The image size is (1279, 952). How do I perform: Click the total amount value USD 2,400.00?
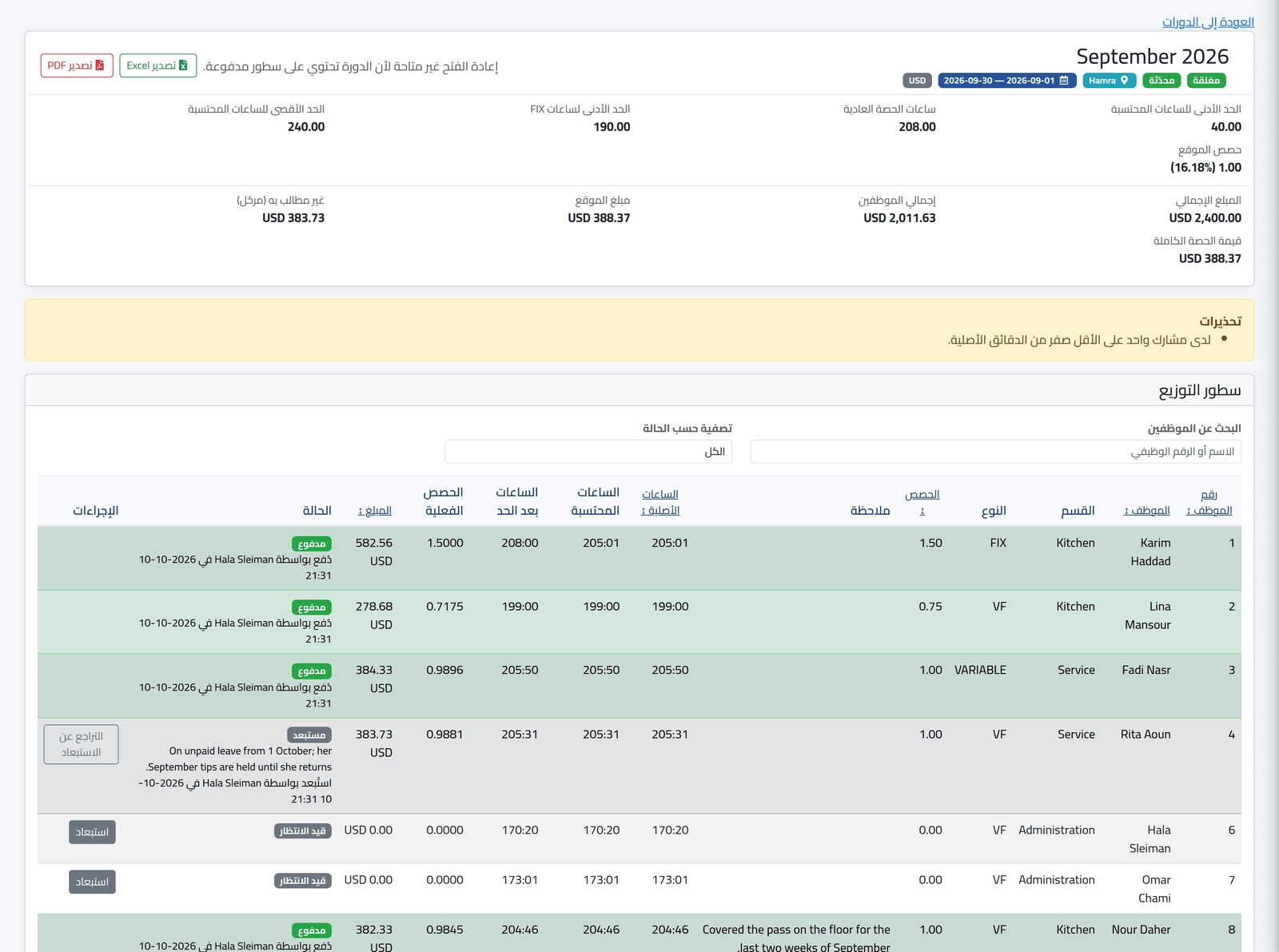1205,217
